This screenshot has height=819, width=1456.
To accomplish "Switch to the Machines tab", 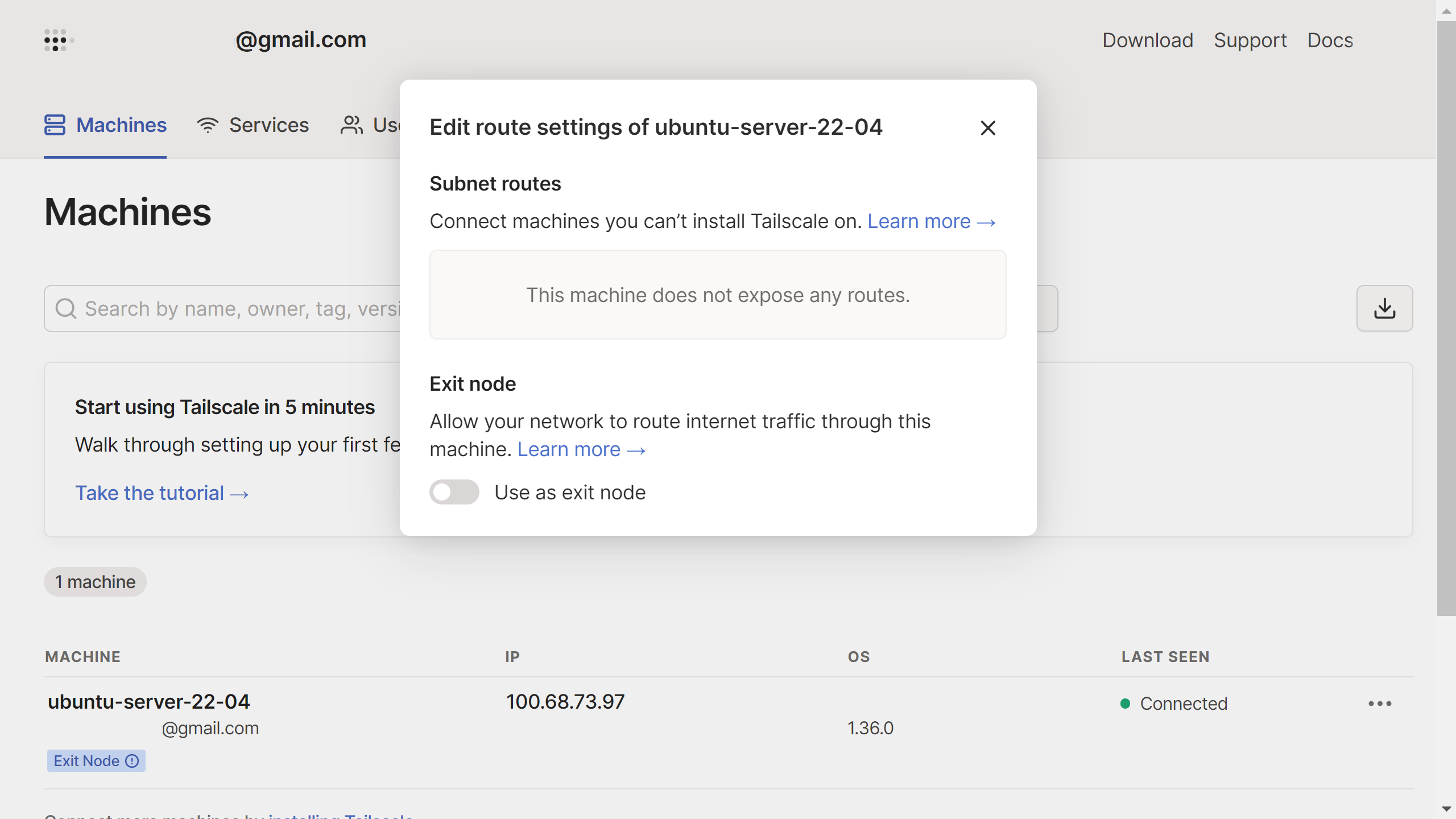I will tap(121, 125).
